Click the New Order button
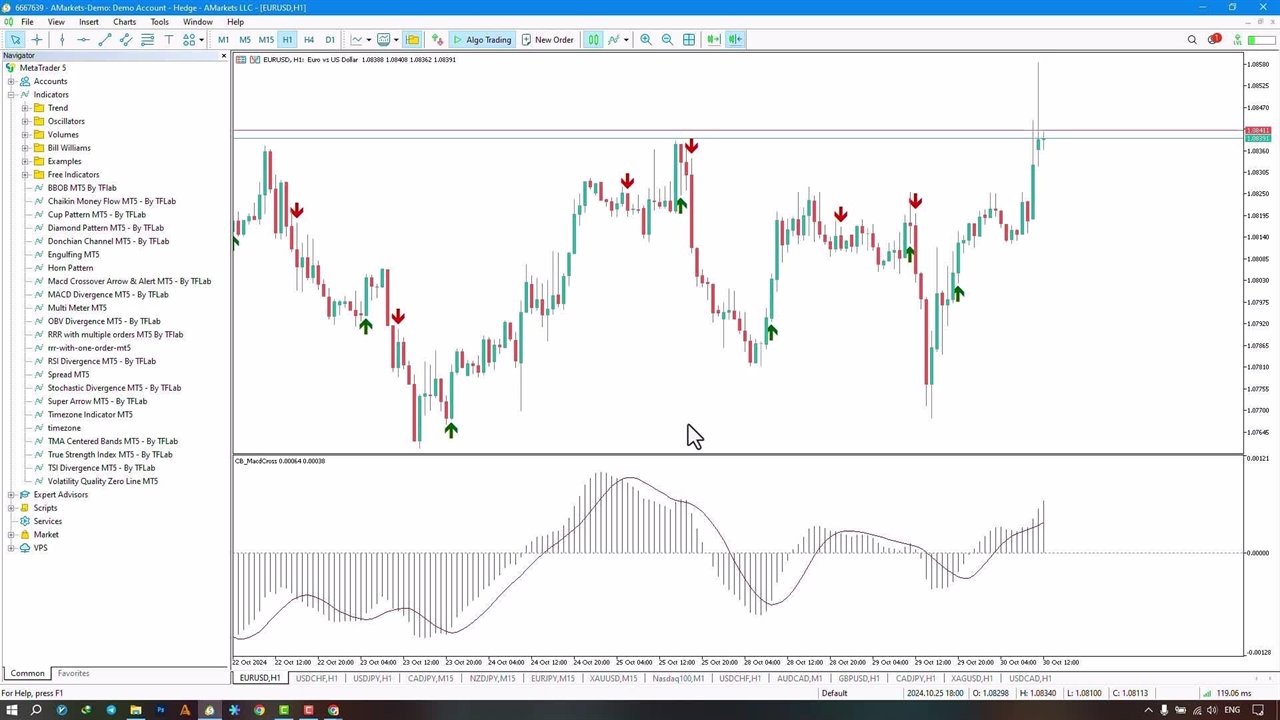 click(x=547, y=40)
